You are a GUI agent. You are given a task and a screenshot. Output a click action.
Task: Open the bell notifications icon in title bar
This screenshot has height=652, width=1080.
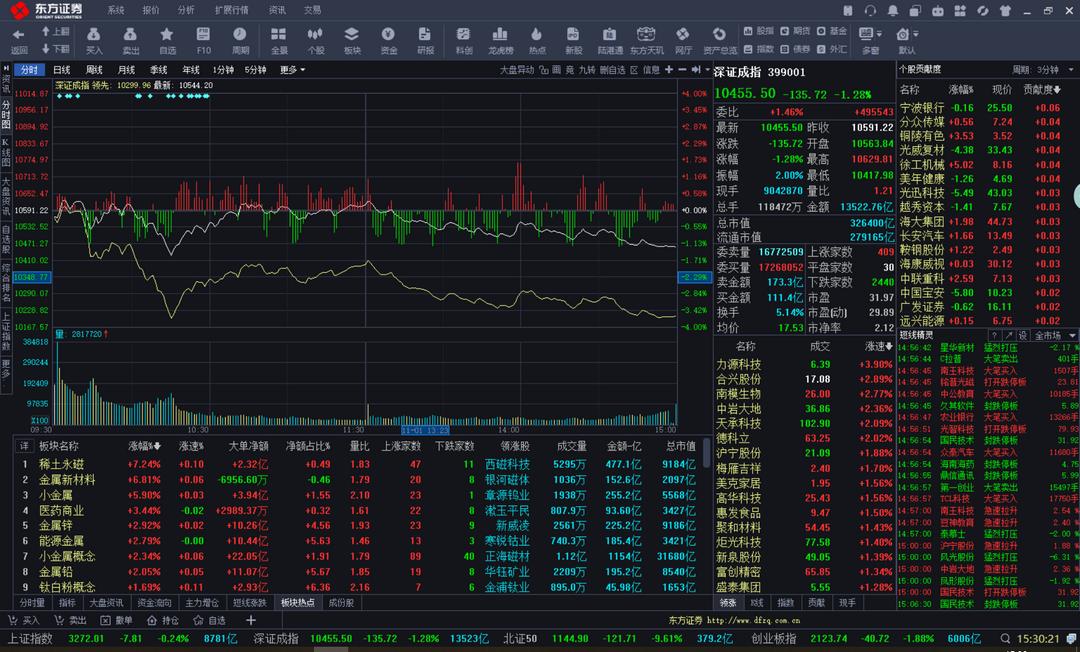point(893,10)
